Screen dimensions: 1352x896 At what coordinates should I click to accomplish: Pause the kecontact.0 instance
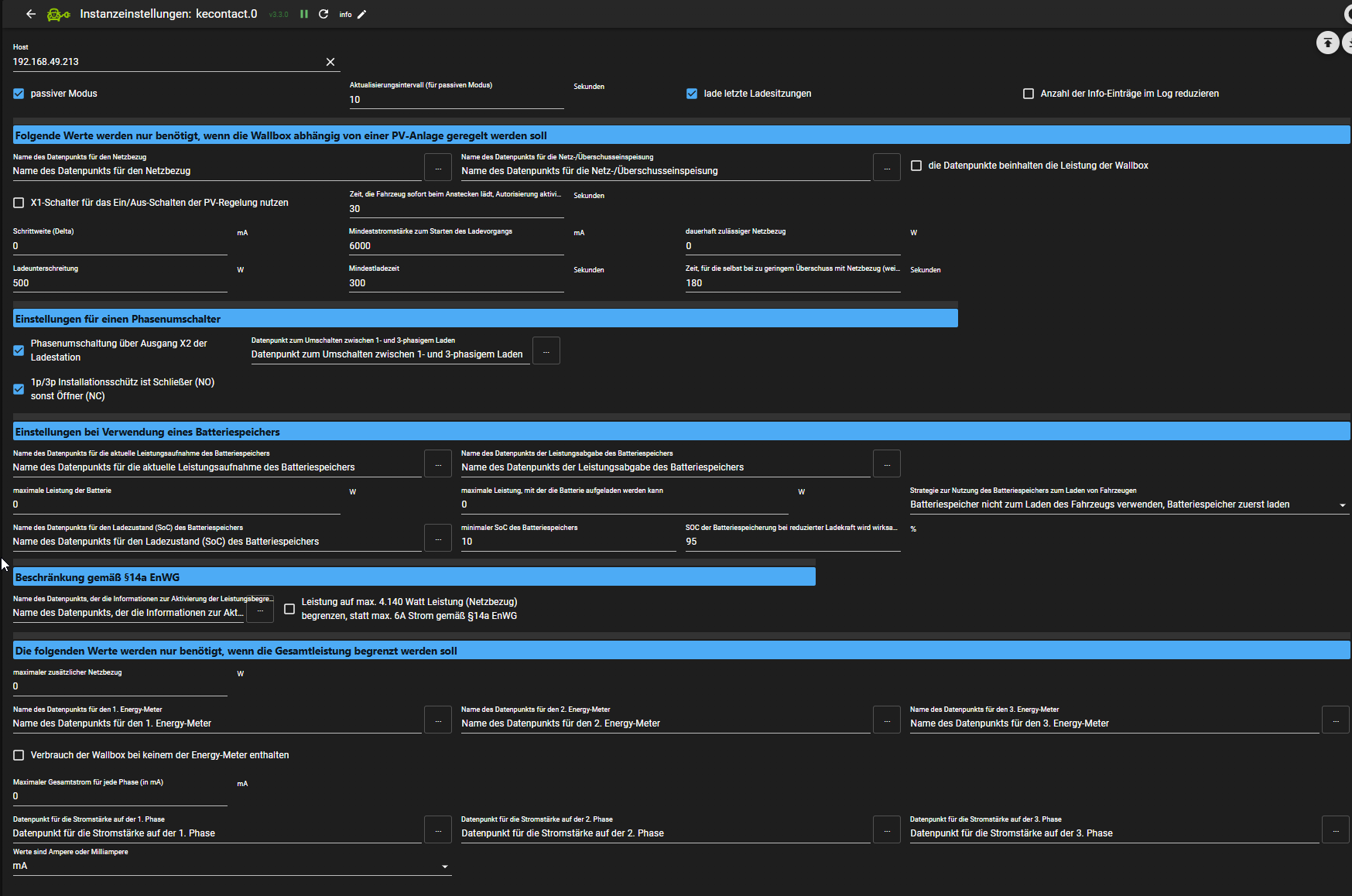(304, 14)
